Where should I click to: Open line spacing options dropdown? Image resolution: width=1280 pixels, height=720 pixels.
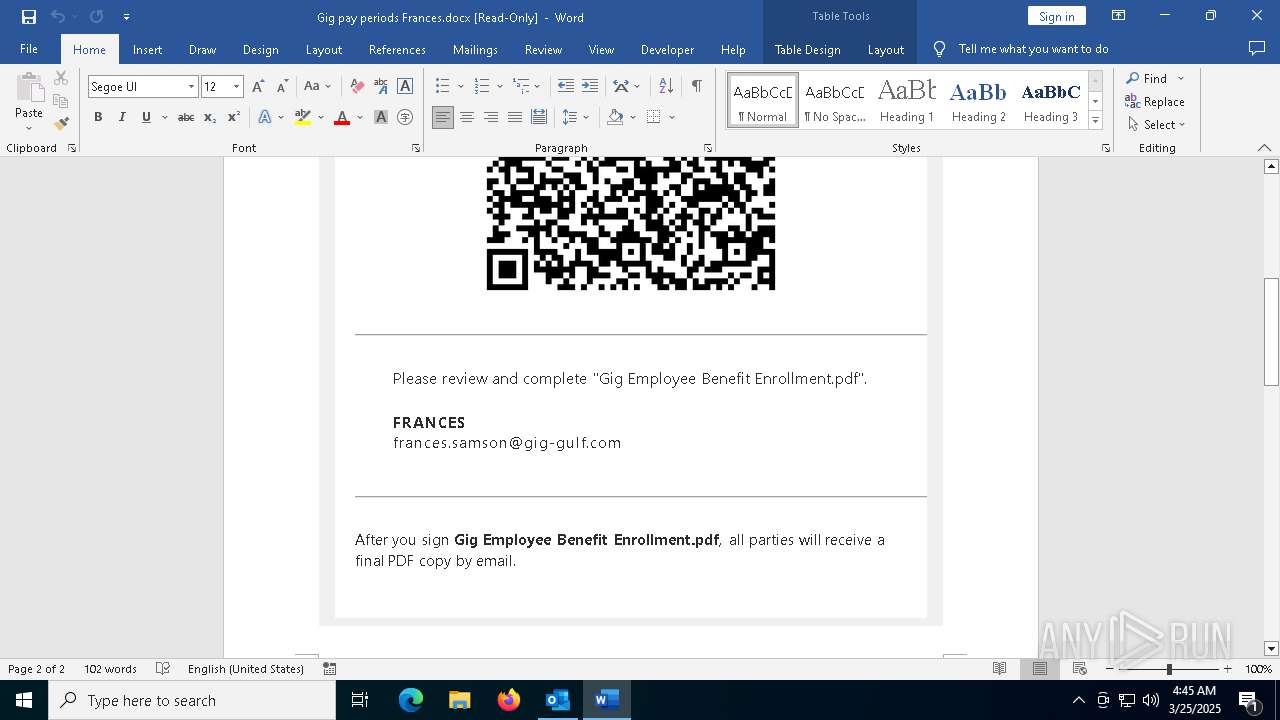(575, 117)
